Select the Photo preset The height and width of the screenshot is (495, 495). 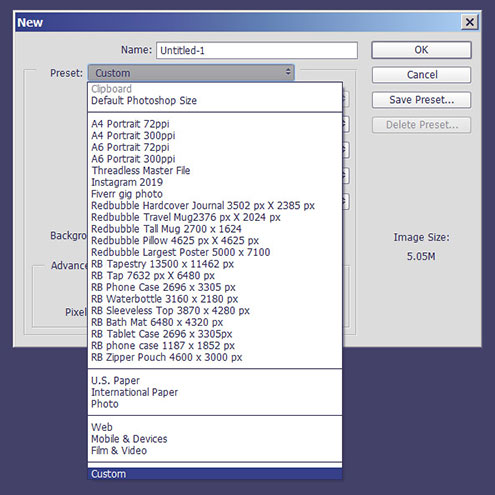[x=215, y=404]
